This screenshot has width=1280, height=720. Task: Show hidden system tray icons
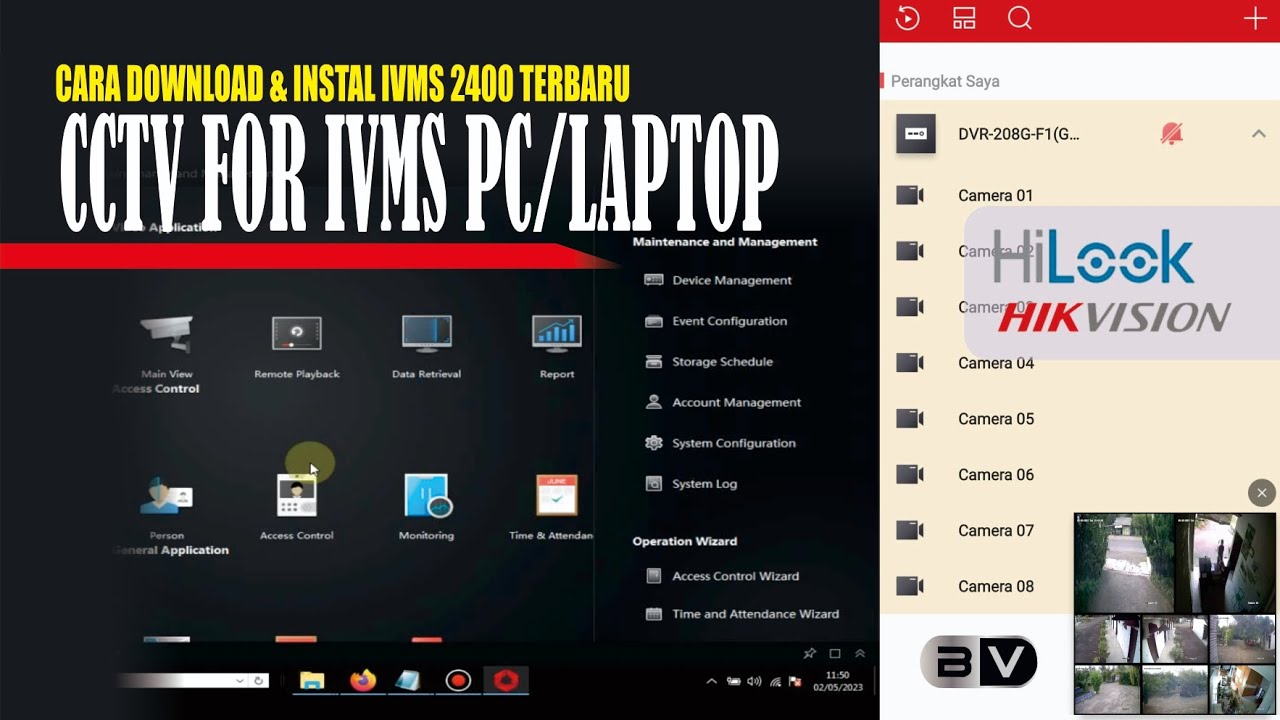711,681
